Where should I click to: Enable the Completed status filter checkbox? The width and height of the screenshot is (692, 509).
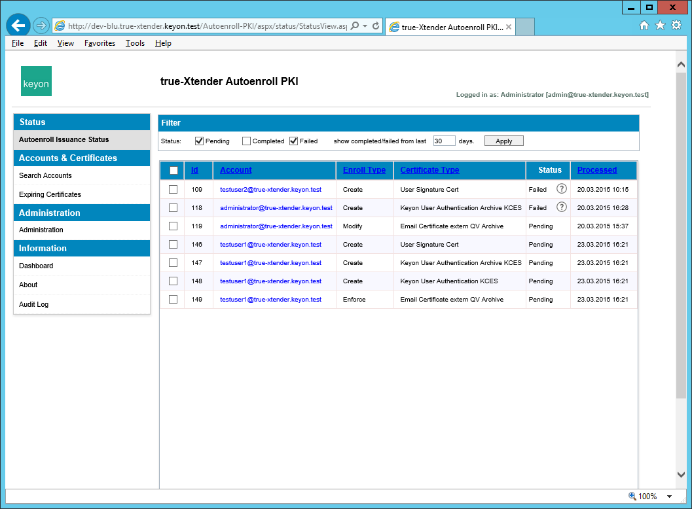[x=246, y=141]
